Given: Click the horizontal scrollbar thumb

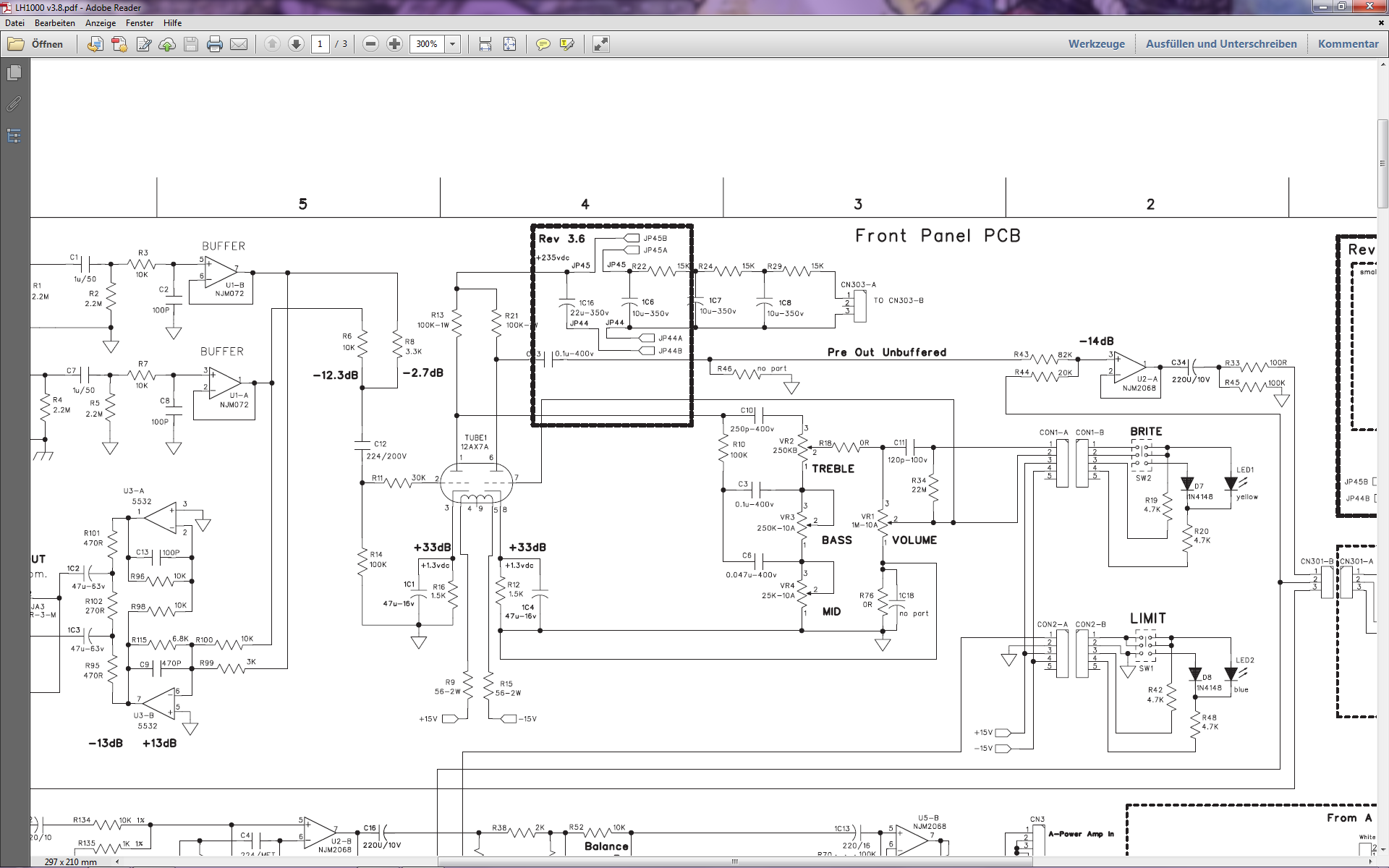Looking at the screenshot, I should click(735, 861).
